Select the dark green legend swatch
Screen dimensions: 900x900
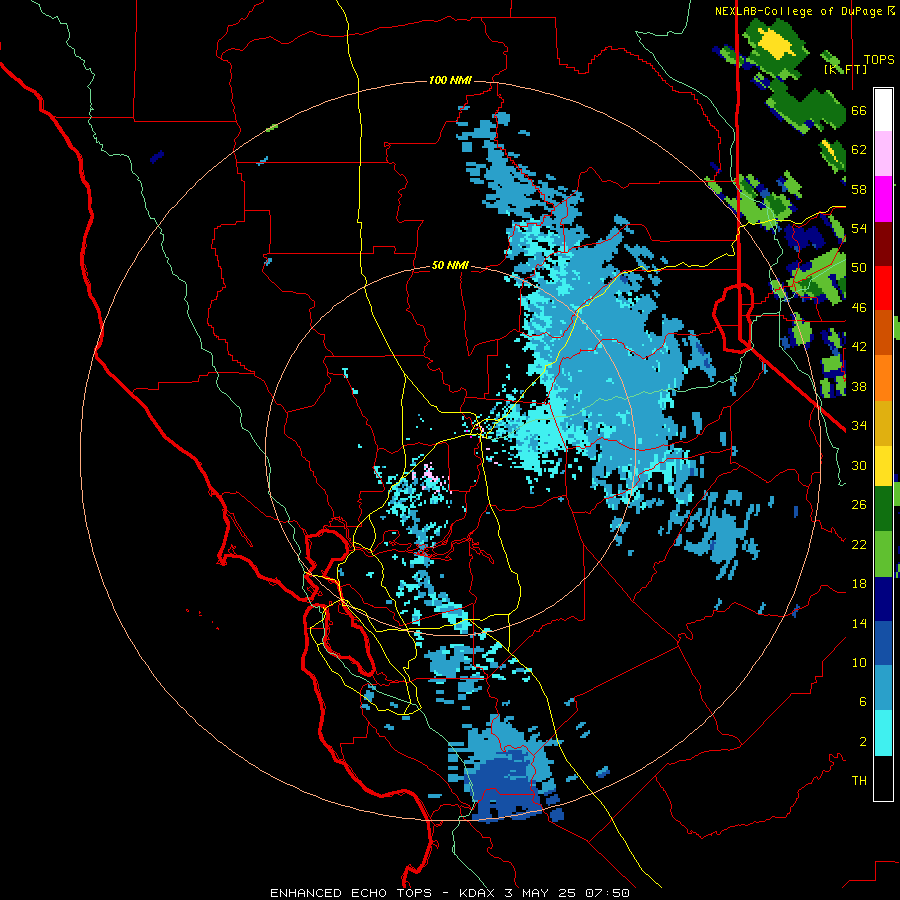[883, 509]
